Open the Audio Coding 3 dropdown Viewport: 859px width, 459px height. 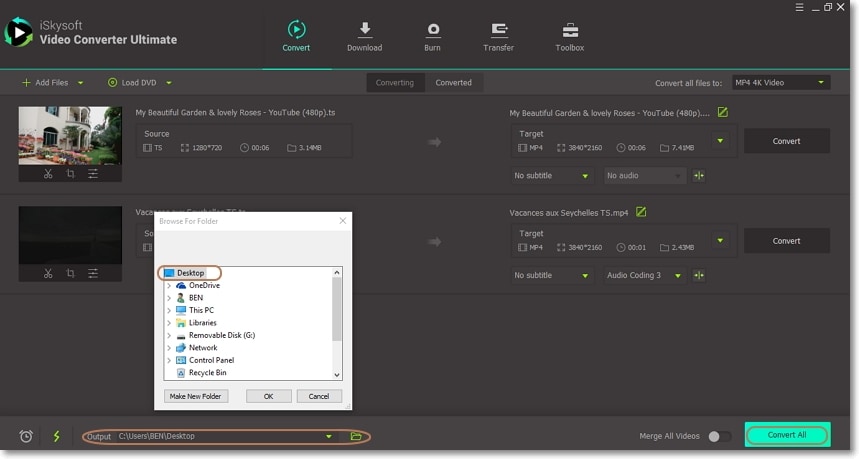tap(644, 276)
